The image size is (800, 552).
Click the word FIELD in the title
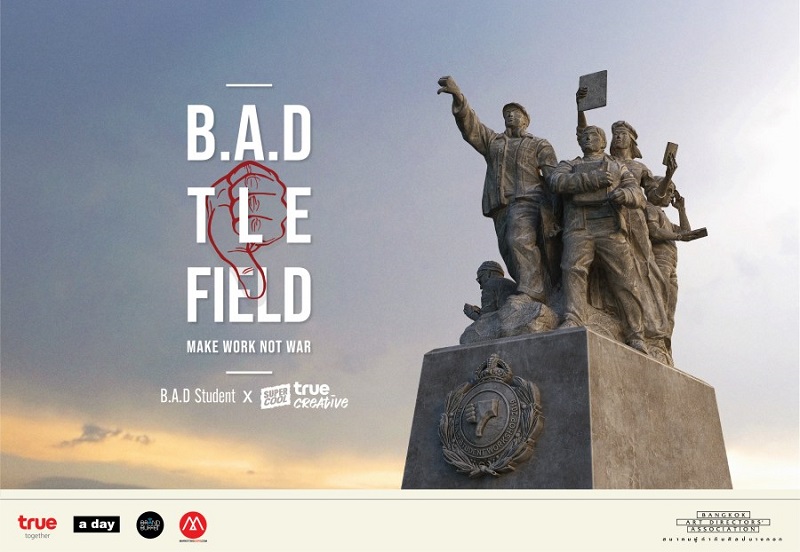[x=249, y=295]
